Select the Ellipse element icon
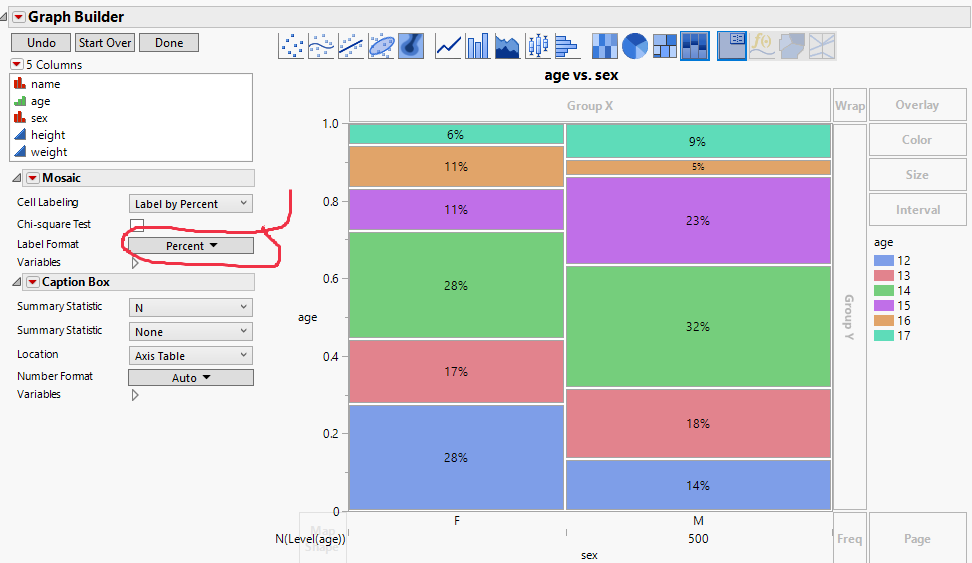The height and width of the screenshot is (563, 972). point(381,46)
